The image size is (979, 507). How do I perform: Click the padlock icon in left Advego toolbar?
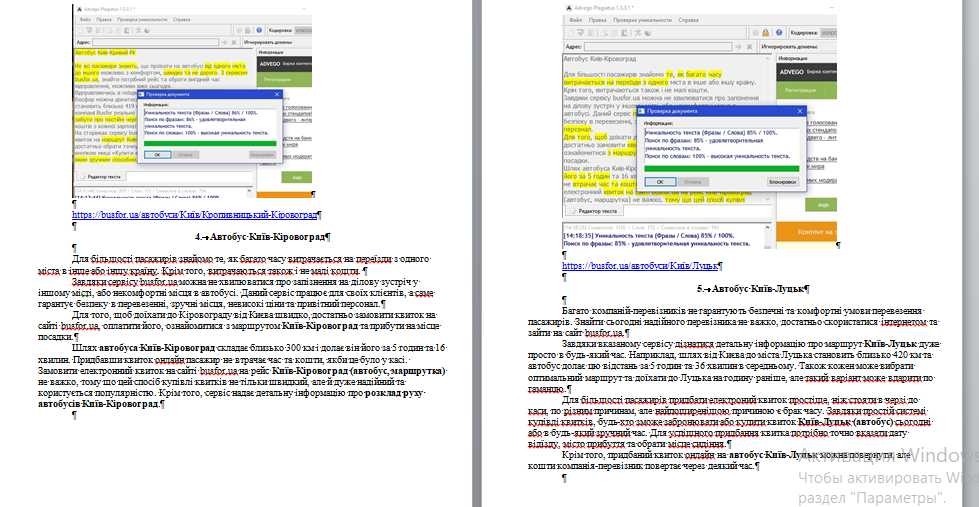pos(248,29)
